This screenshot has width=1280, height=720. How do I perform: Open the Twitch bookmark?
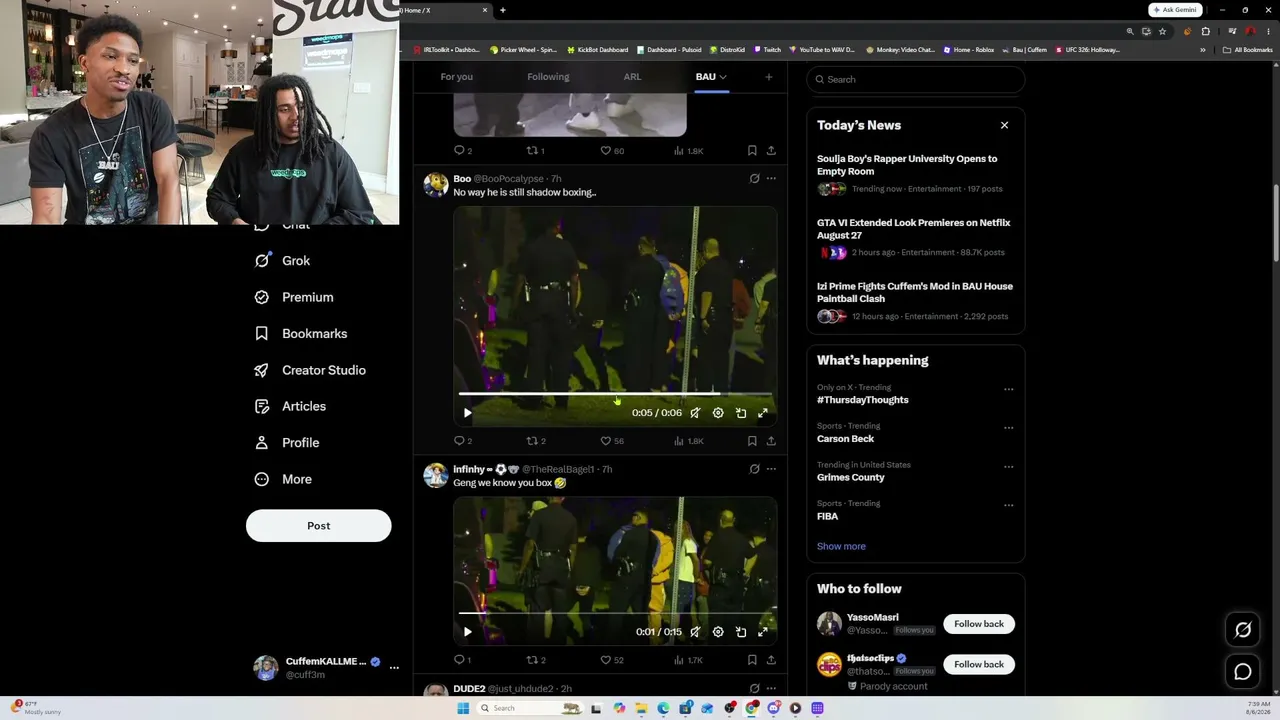[x=767, y=50]
